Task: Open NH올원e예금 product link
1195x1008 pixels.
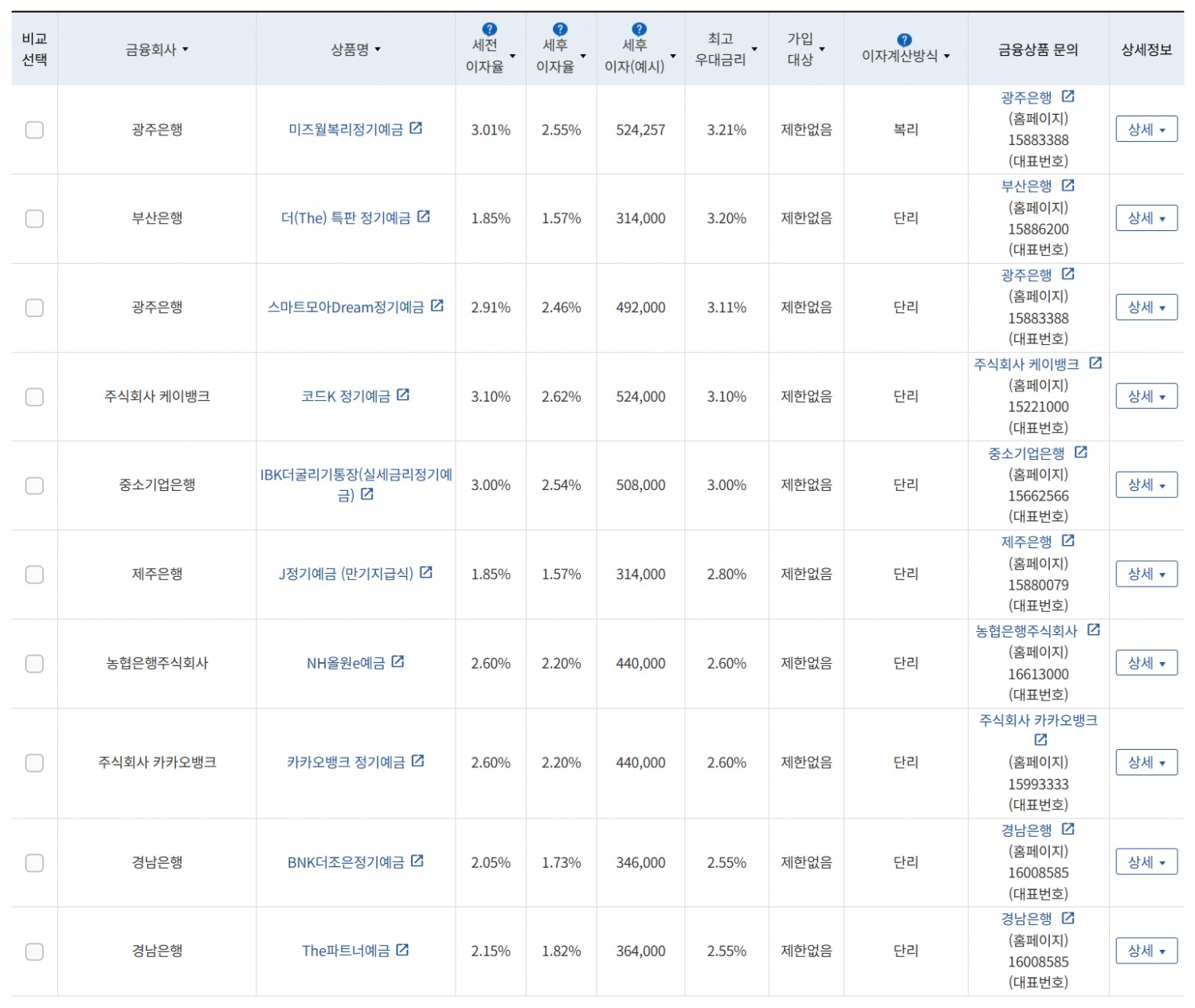Action: point(346,664)
